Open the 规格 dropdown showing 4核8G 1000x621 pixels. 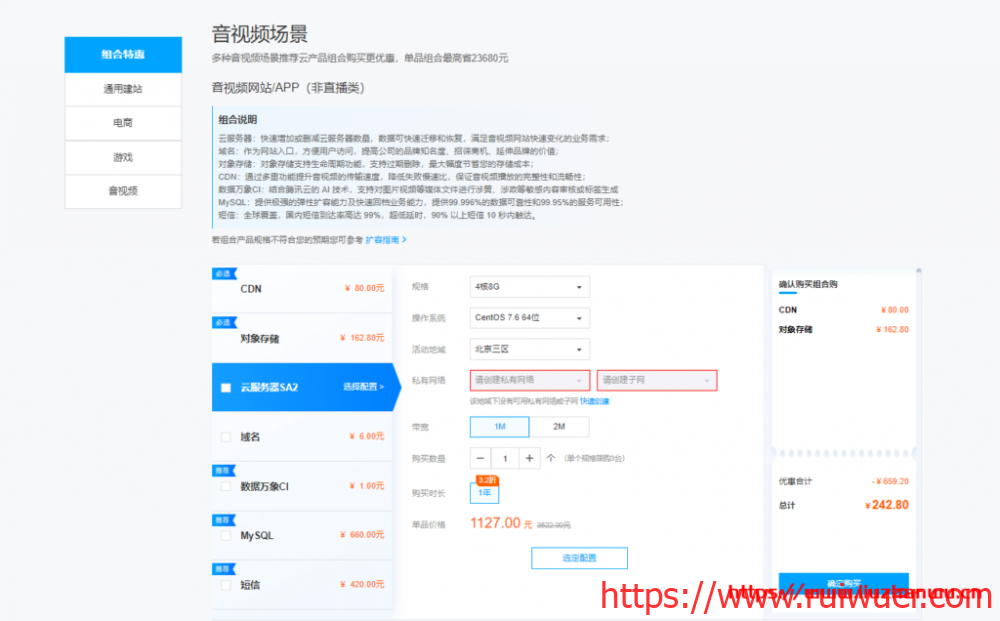click(x=529, y=287)
